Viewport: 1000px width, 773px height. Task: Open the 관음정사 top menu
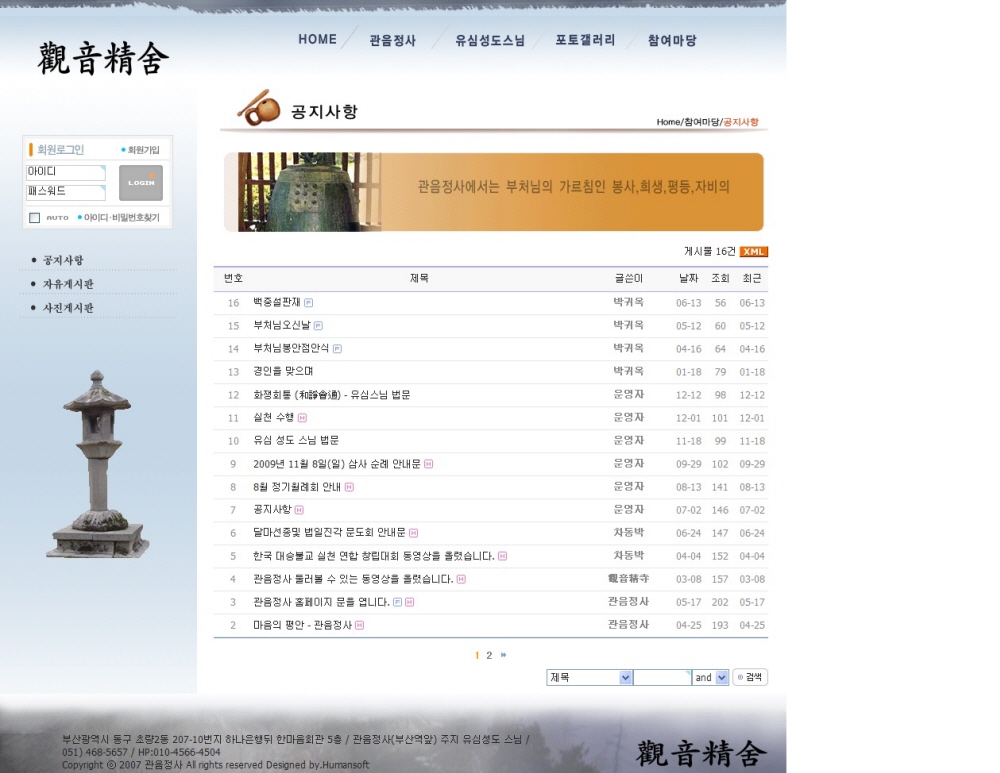(x=392, y=41)
